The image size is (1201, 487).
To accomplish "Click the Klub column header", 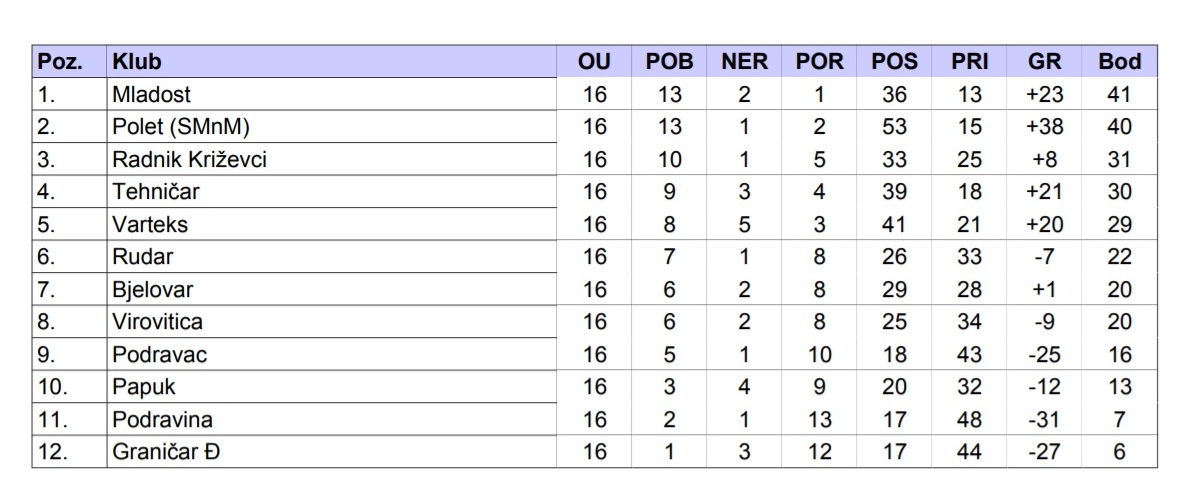I will coord(138,61).
